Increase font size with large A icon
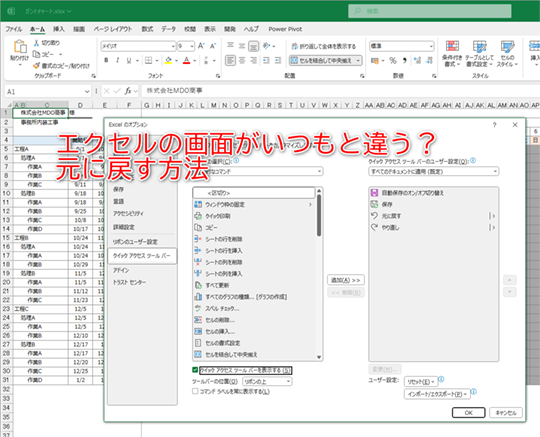This screenshot has height=437, width=540. (x=201, y=46)
